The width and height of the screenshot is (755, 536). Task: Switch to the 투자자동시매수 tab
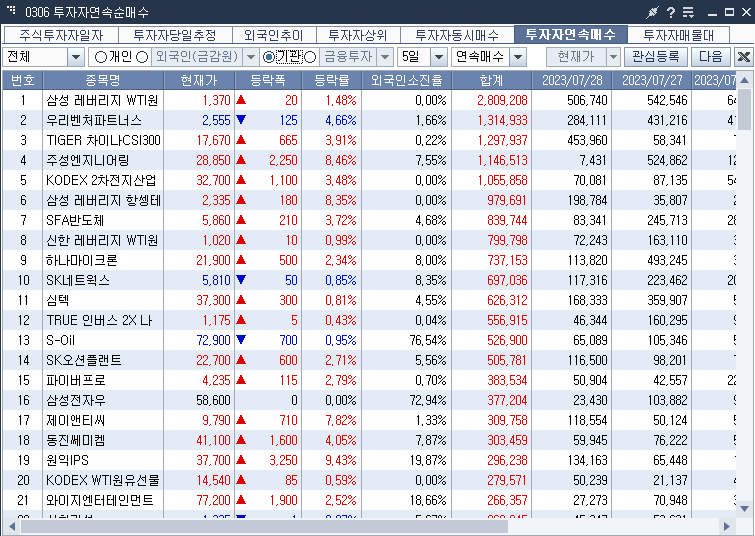(456, 35)
